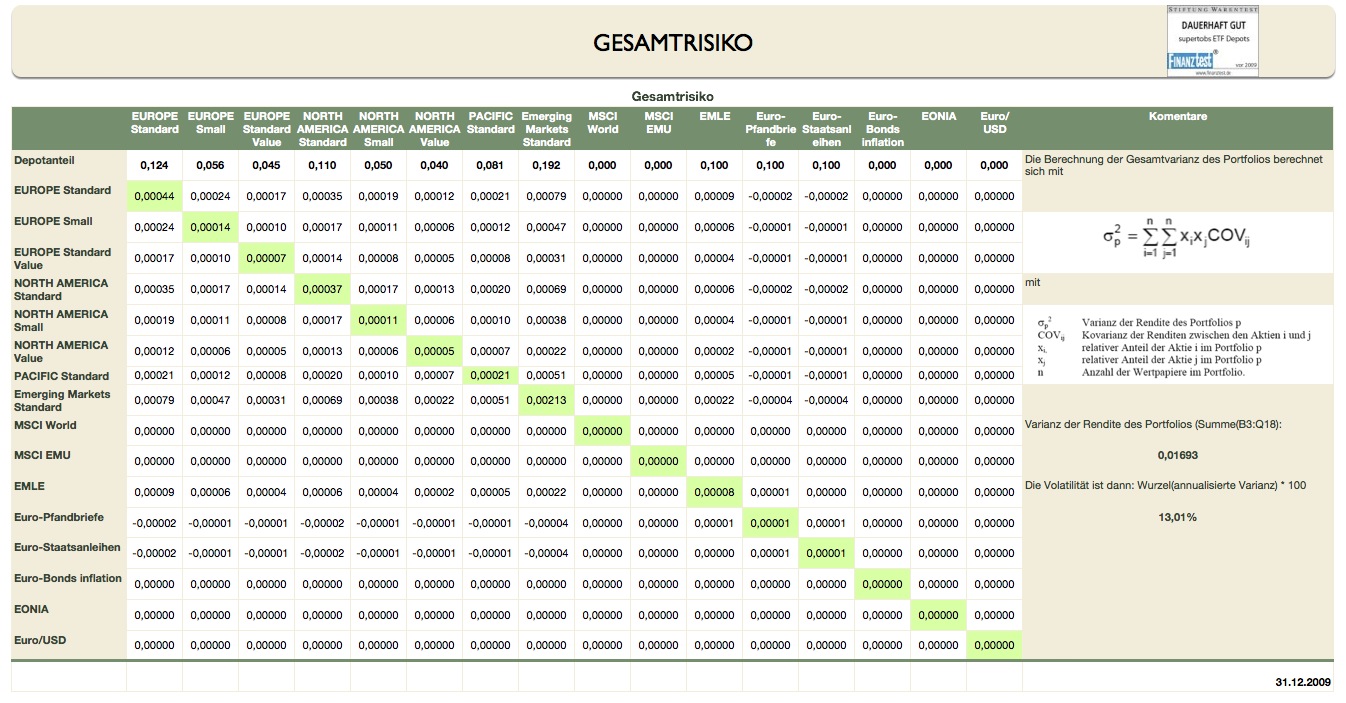Viewport: 1346px width, 703px height.
Task: Click the green diagonal cell 0,00021
Action: (490, 375)
